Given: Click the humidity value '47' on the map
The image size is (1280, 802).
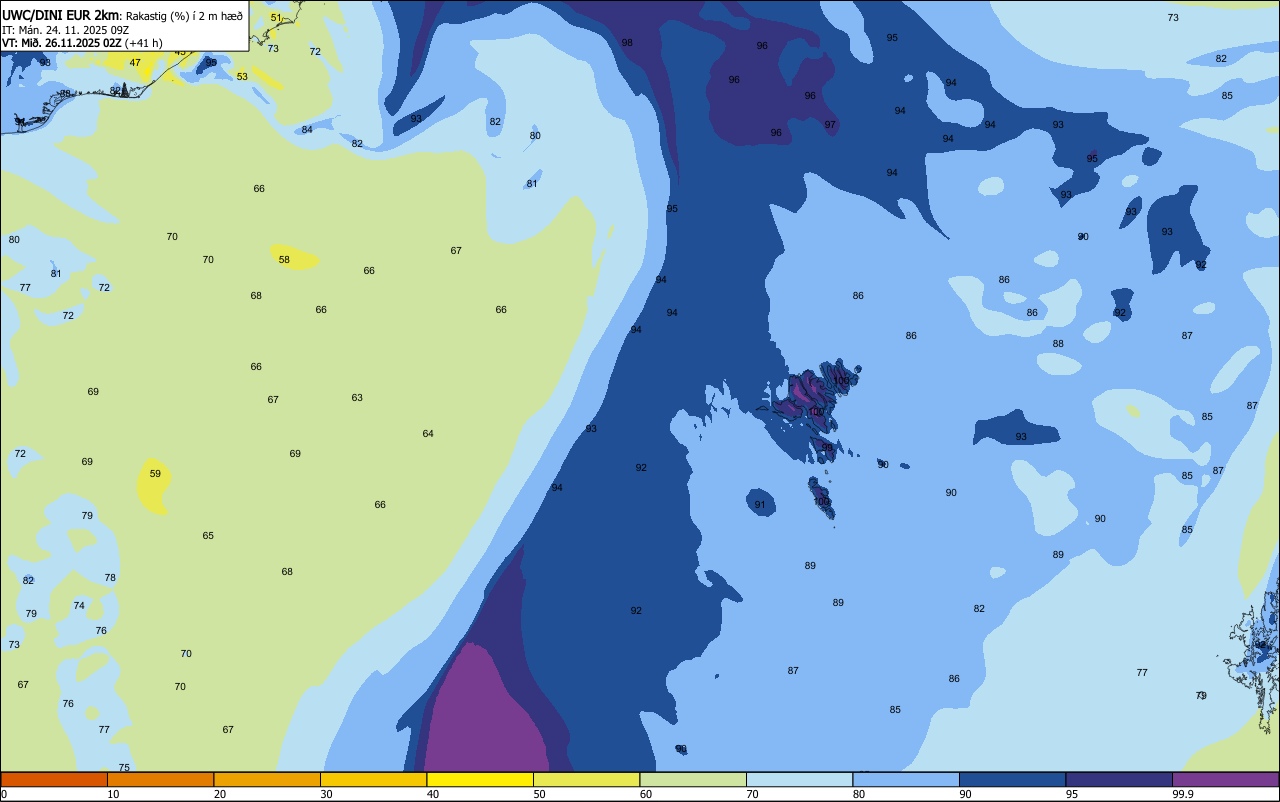Looking at the screenshot, I should click(x=135, y=62).
